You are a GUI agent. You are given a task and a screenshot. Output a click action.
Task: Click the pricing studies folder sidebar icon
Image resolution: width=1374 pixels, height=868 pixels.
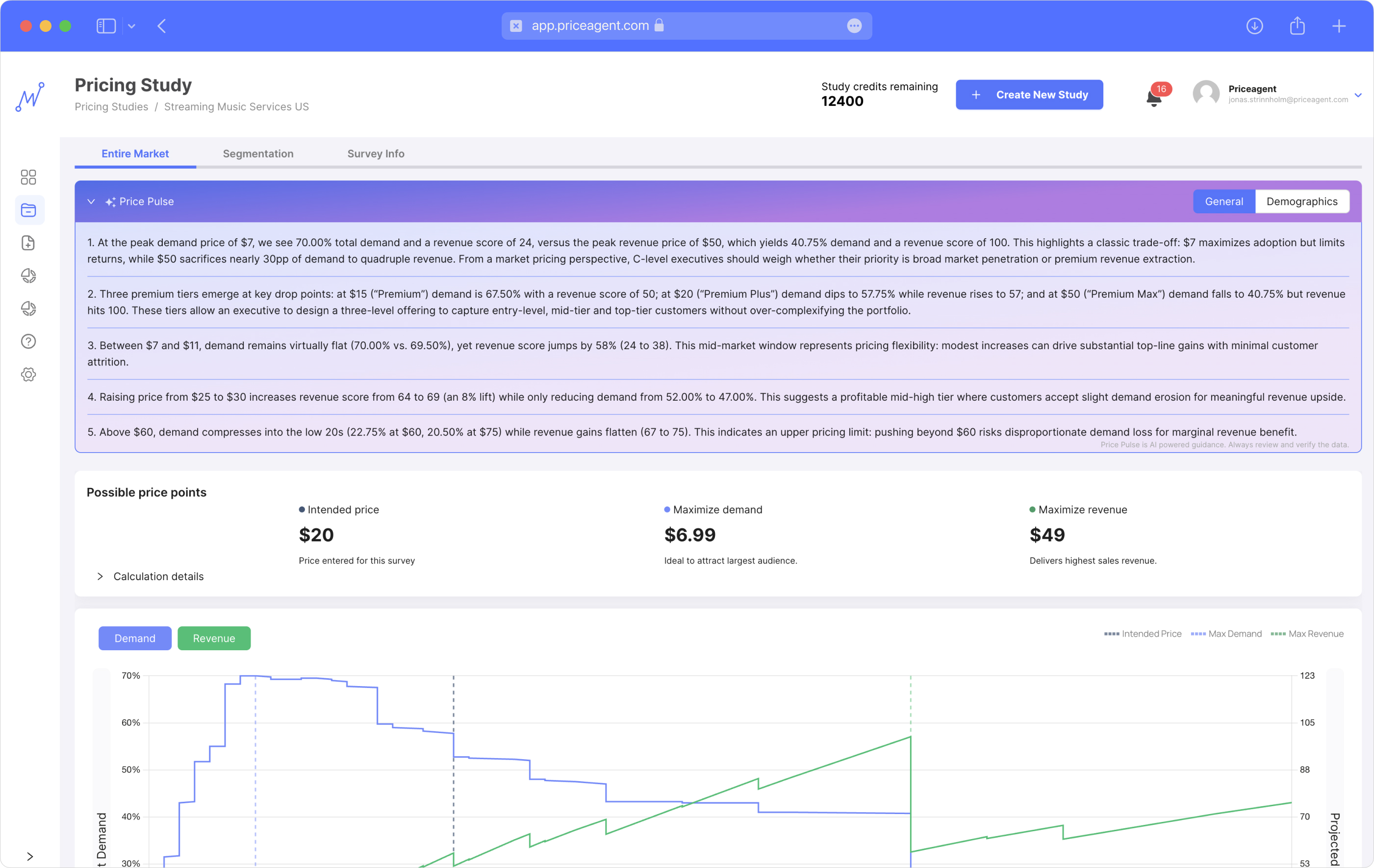(28, 210)
